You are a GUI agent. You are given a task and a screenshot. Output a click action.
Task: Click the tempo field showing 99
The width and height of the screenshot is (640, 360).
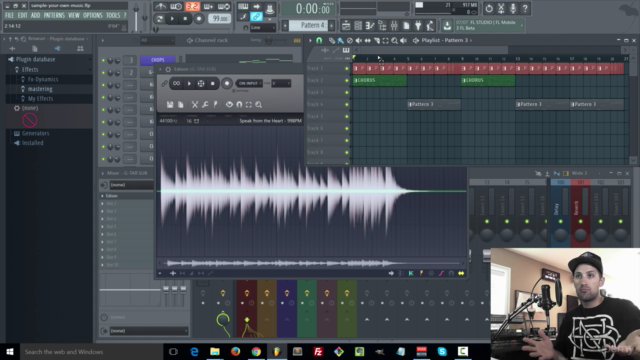(x=219, y=19)
